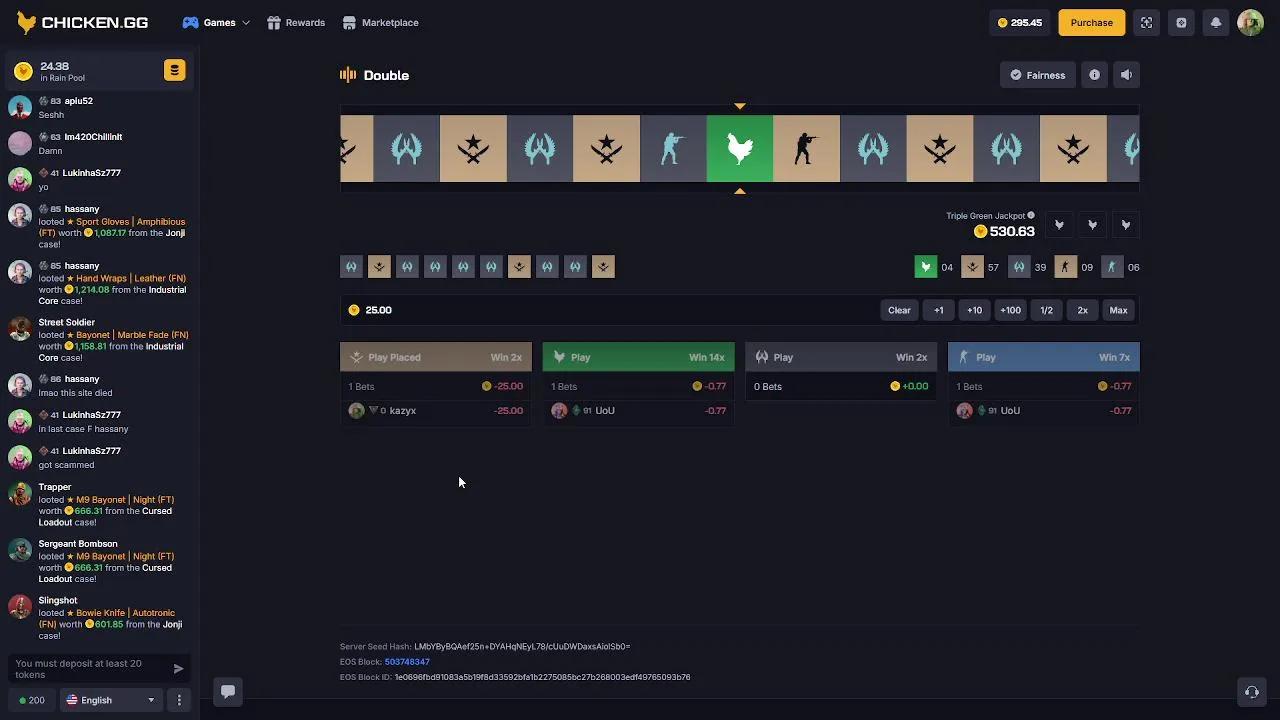Image resolution: width=1280 pixels, height=720 pixels.
Task: Click the green chicken stat icon showing 04
Action: pos(925,267)
